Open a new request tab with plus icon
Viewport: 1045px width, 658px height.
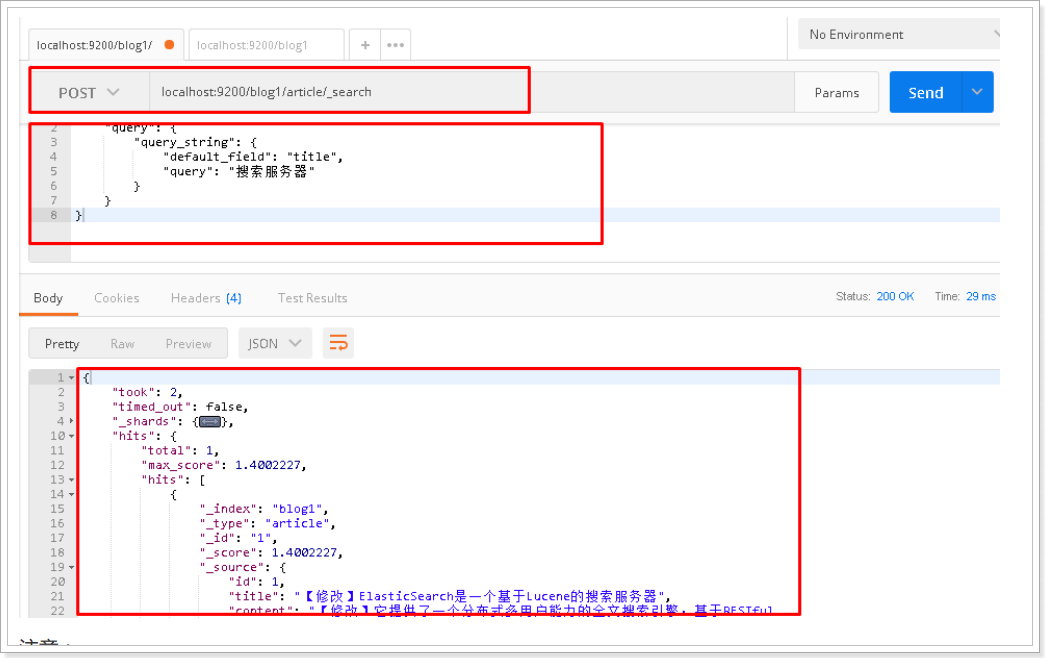pyautogui.click(x=365, y=45)
